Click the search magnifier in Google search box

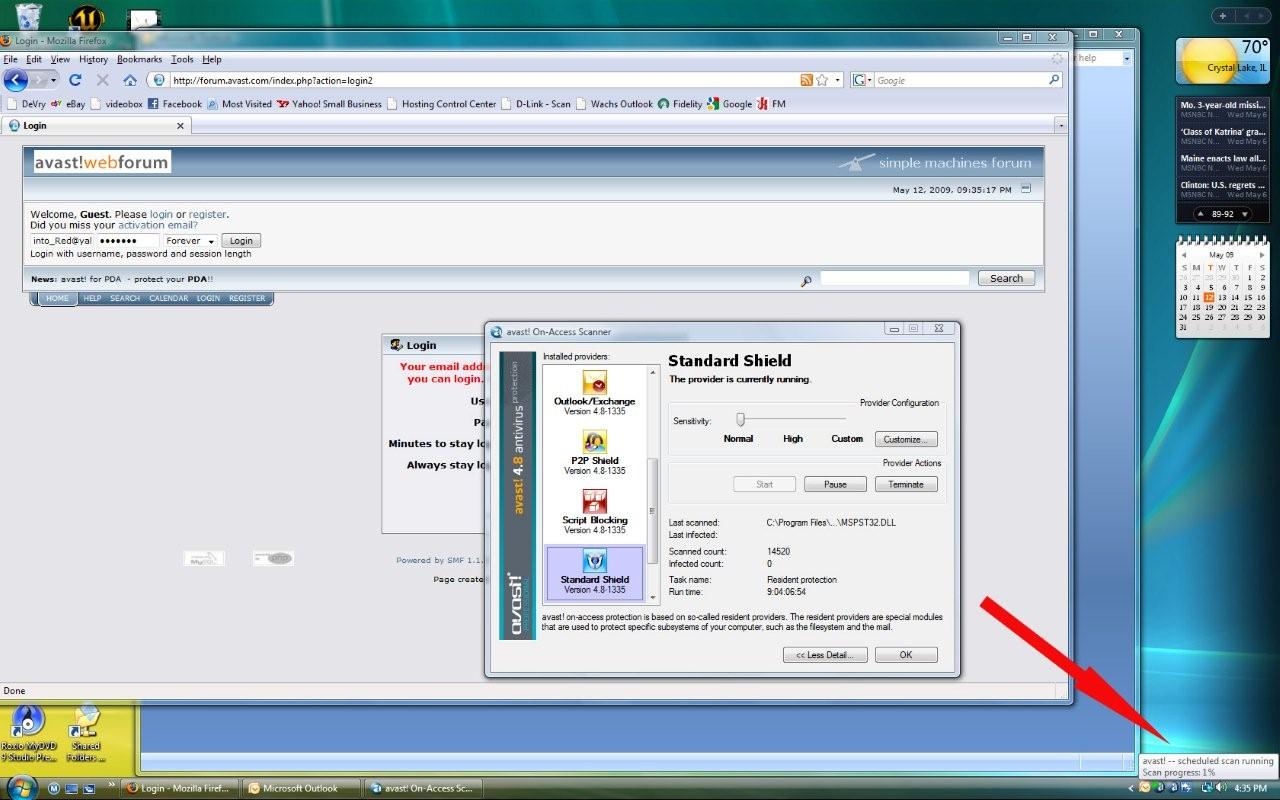click(1054, 80)
